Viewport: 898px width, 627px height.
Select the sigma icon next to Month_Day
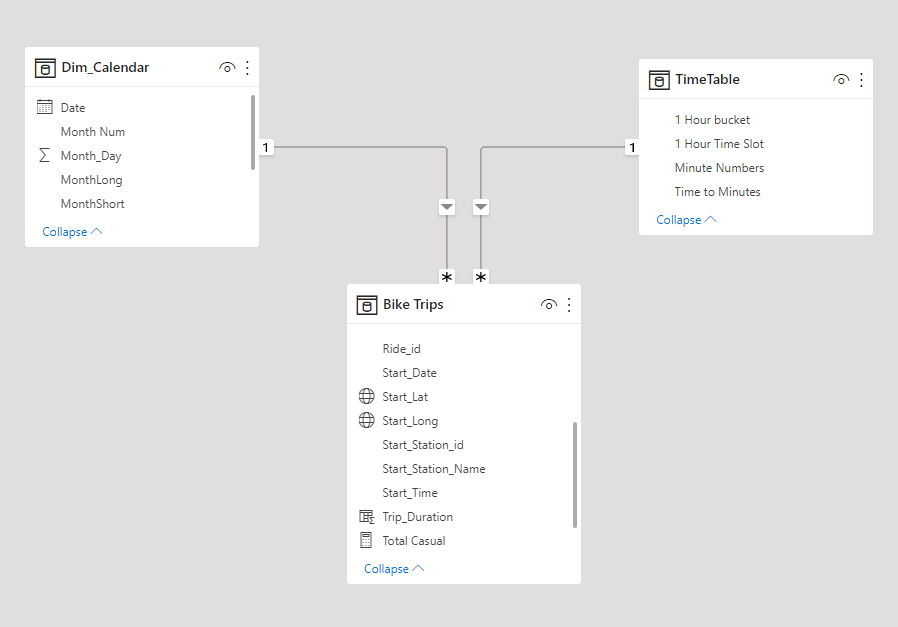pos(44,155)
